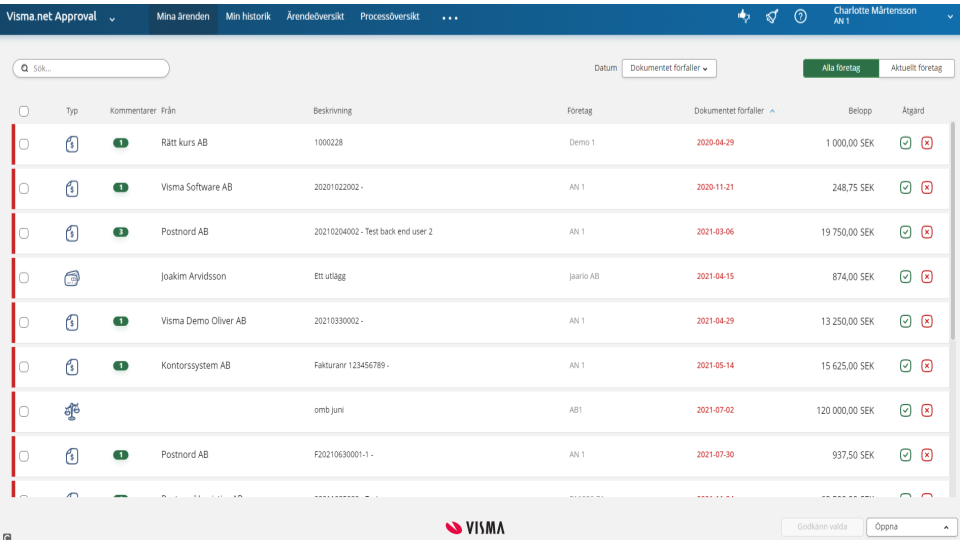Sort by Företag column header
The image size is (960, 540).
click(x=579, y=111)
